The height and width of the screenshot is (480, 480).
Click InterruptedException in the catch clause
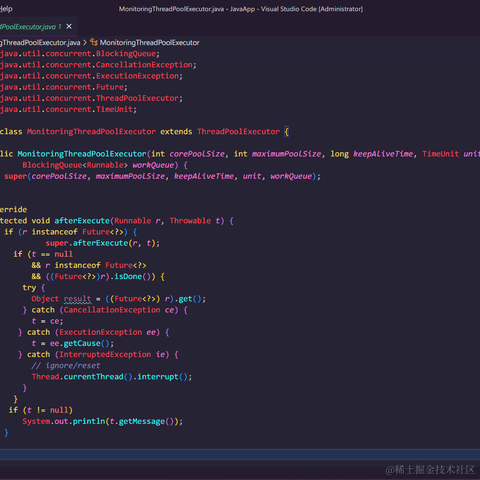(x=105, y=355)
